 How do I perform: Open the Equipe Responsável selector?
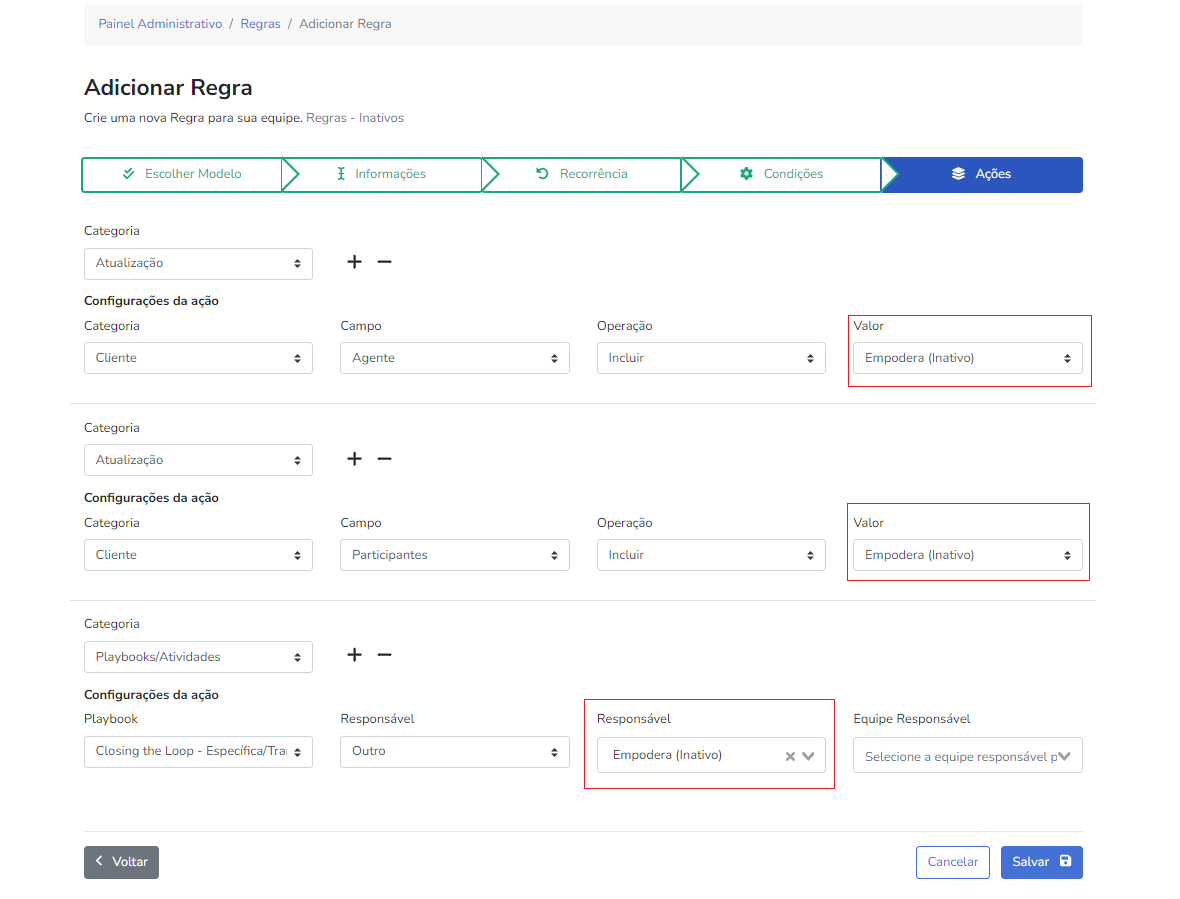967,757
